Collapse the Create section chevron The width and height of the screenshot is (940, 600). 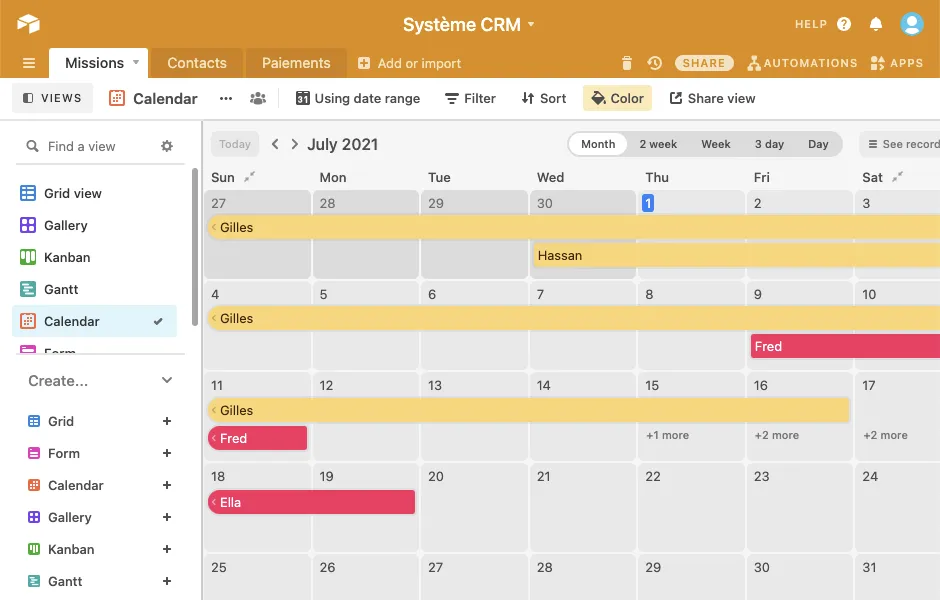pyautogui.click(x=167, y=380)
